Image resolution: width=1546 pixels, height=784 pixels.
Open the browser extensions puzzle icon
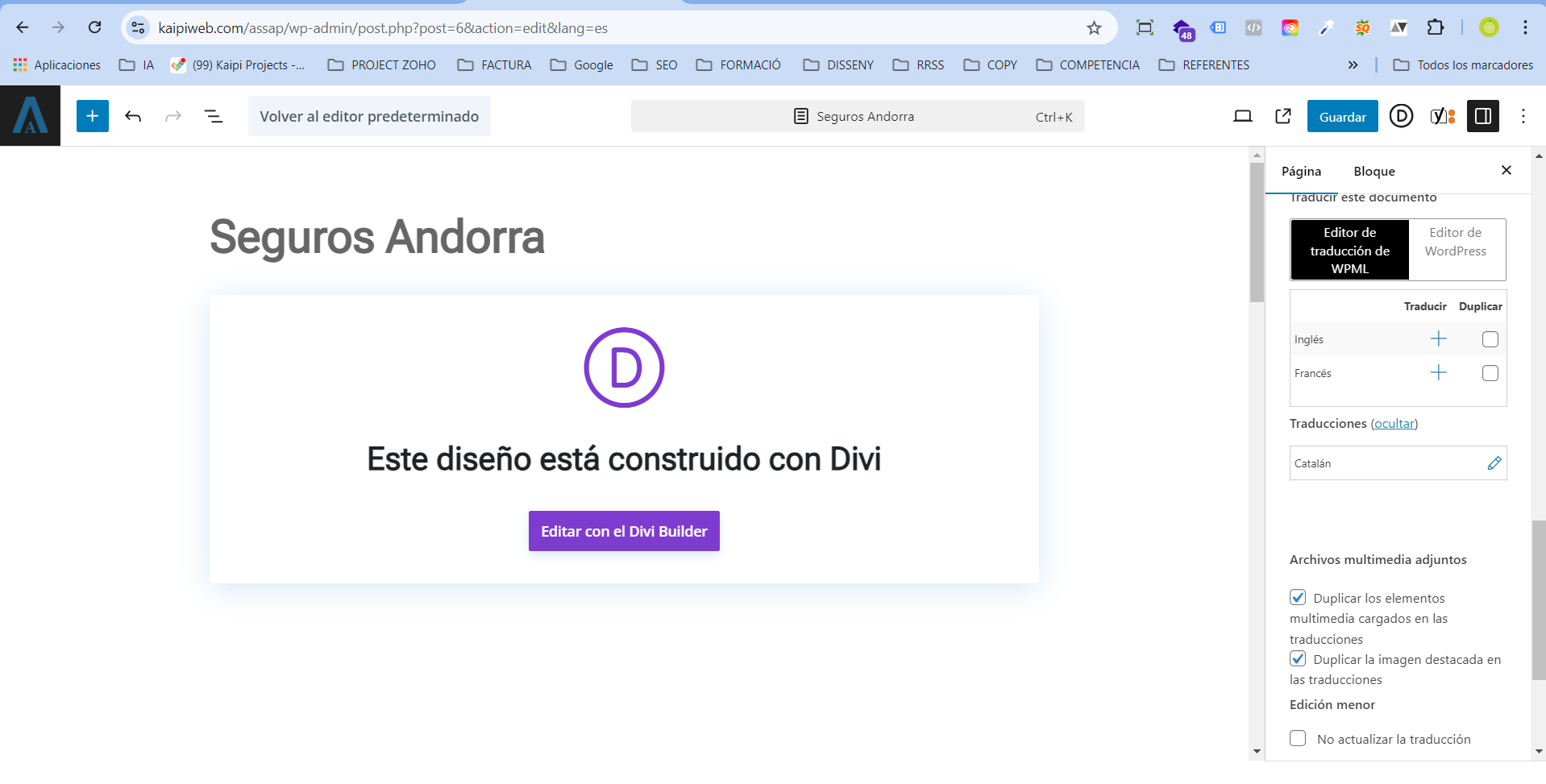click(x=1436, y=27)
